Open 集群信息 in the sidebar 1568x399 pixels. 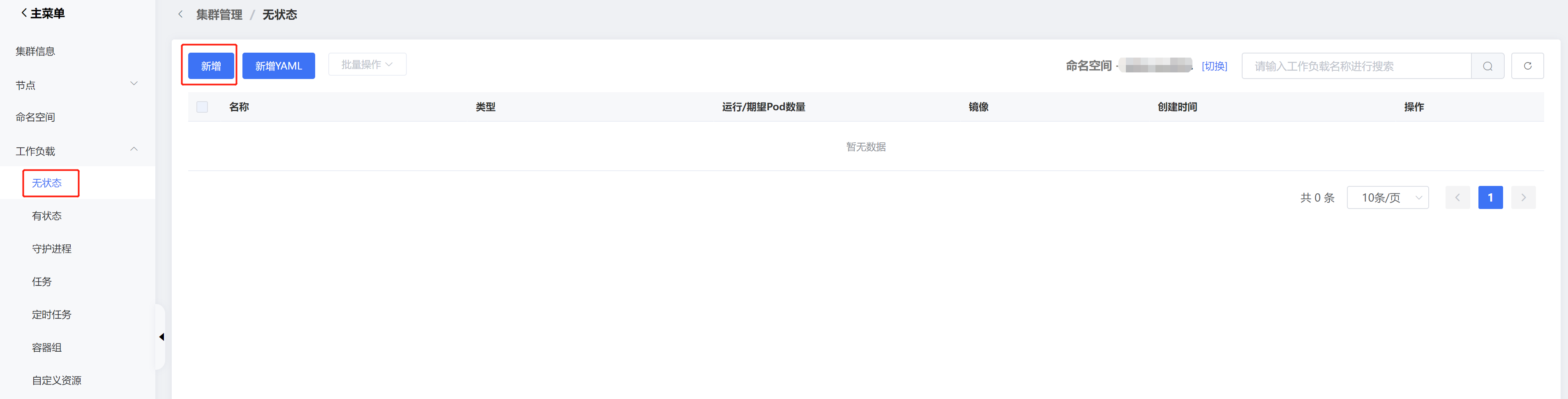coord(35,51)
